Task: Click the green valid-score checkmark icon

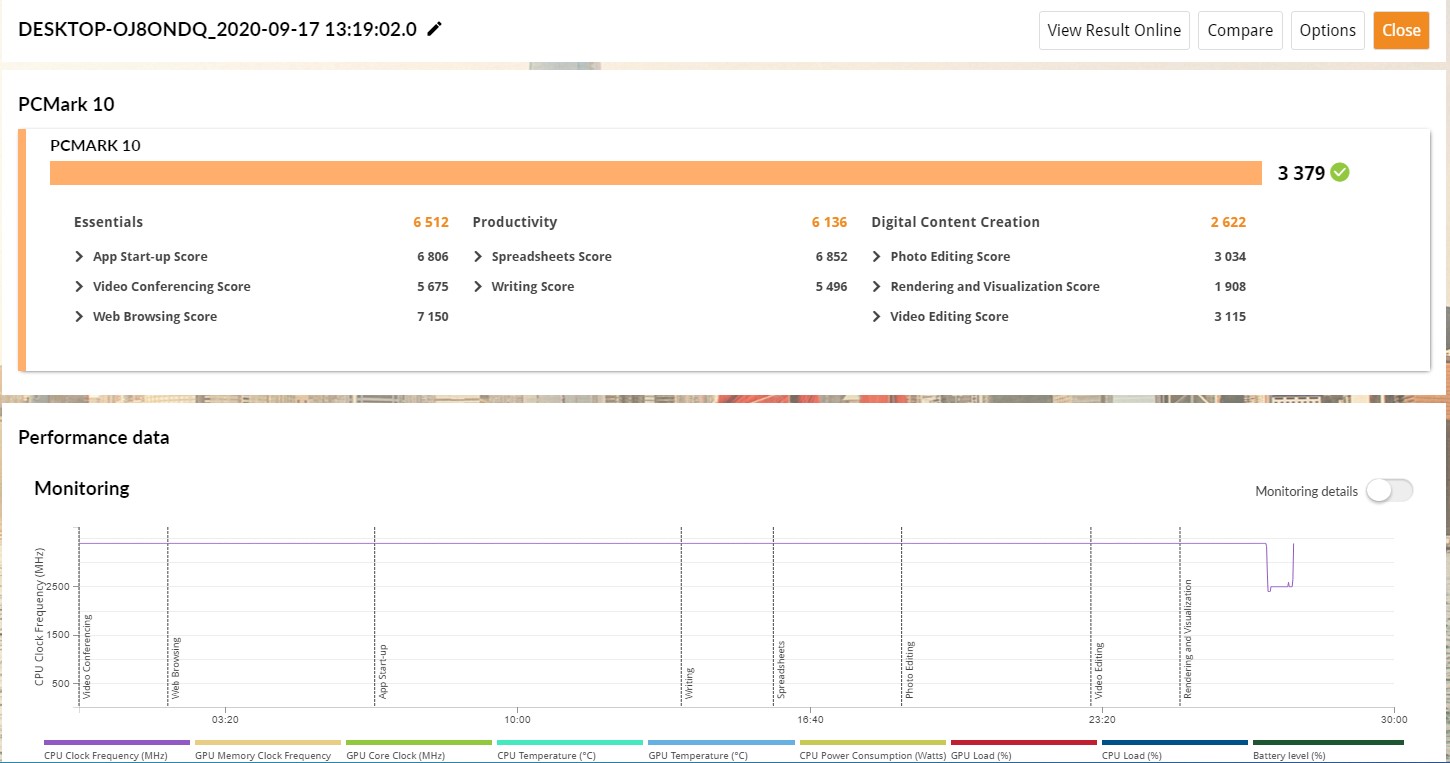Action: [1340, 173]
